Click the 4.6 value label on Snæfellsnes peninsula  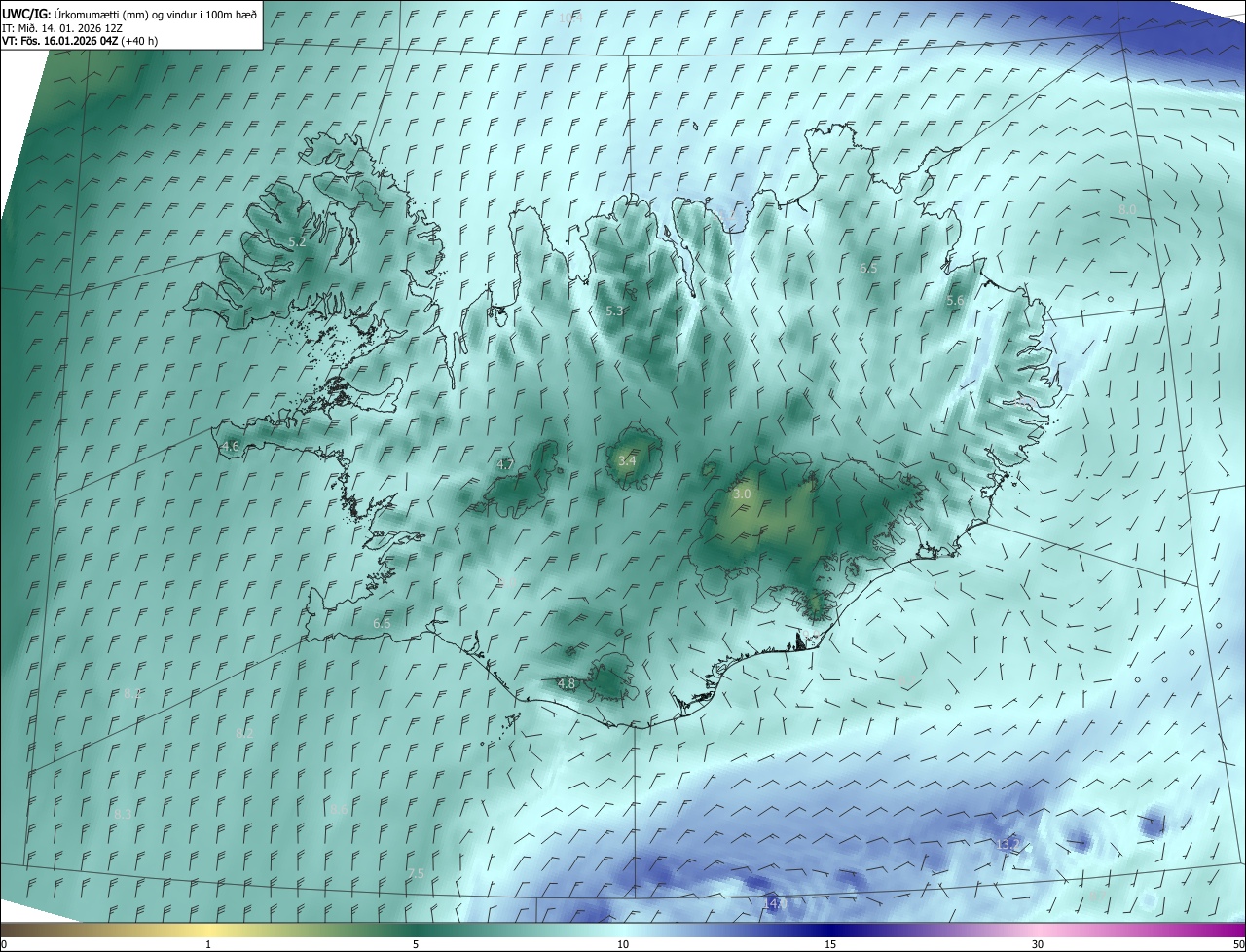pos(231,447)
